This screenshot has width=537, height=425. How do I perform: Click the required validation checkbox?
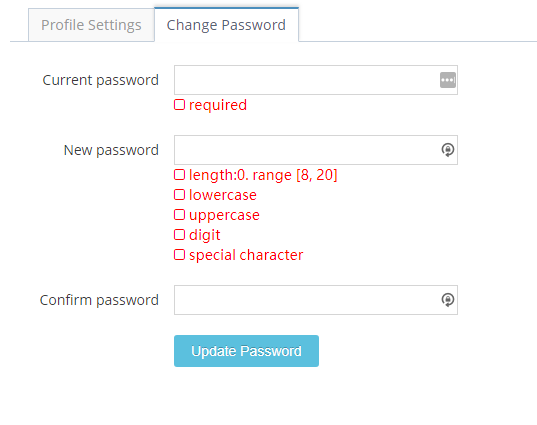(179, 105)
